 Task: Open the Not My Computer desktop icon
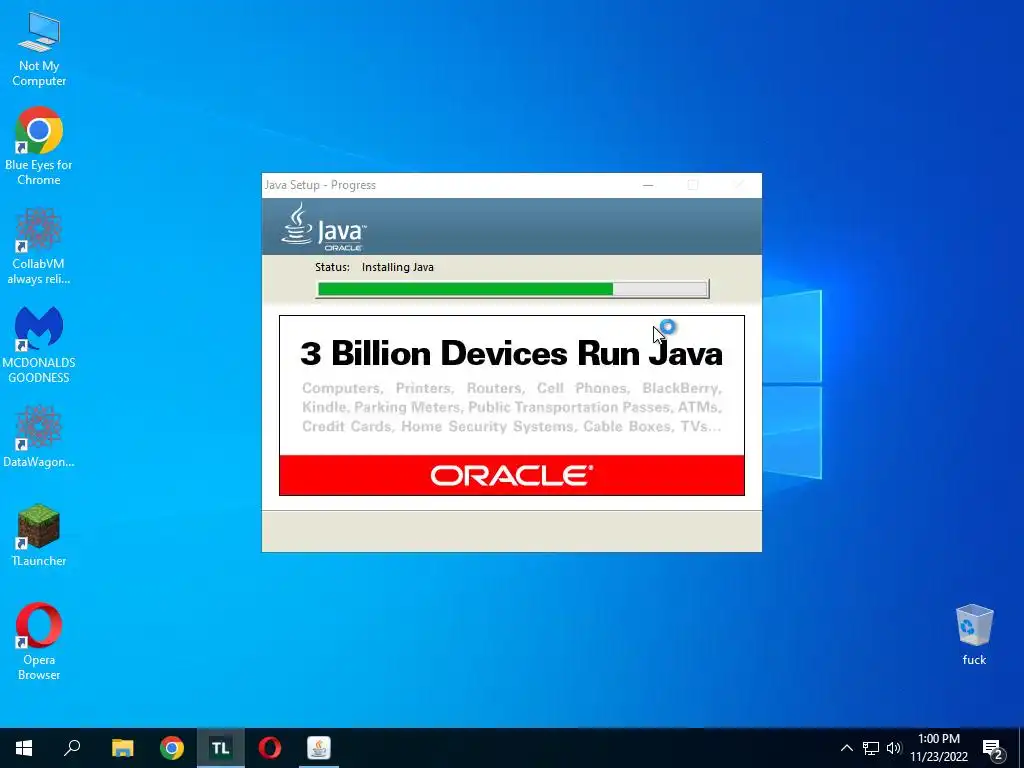point(39,48)
